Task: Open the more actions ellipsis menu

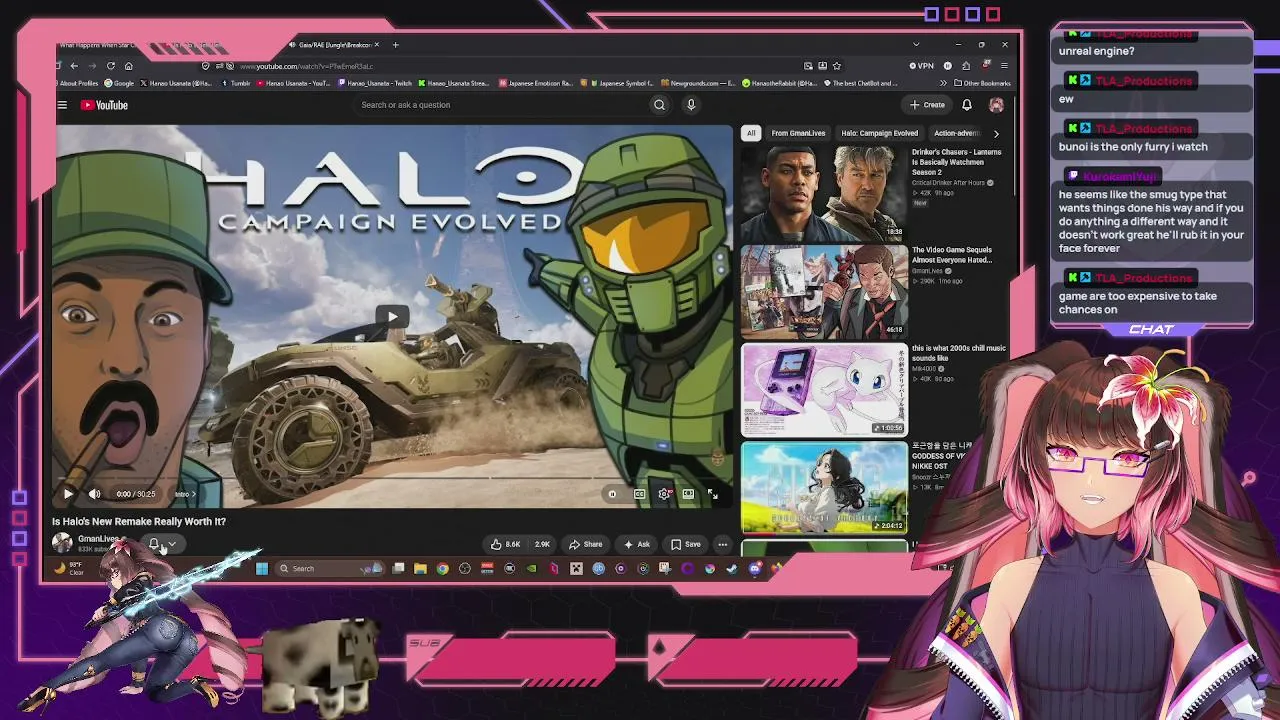Action: 723,544
